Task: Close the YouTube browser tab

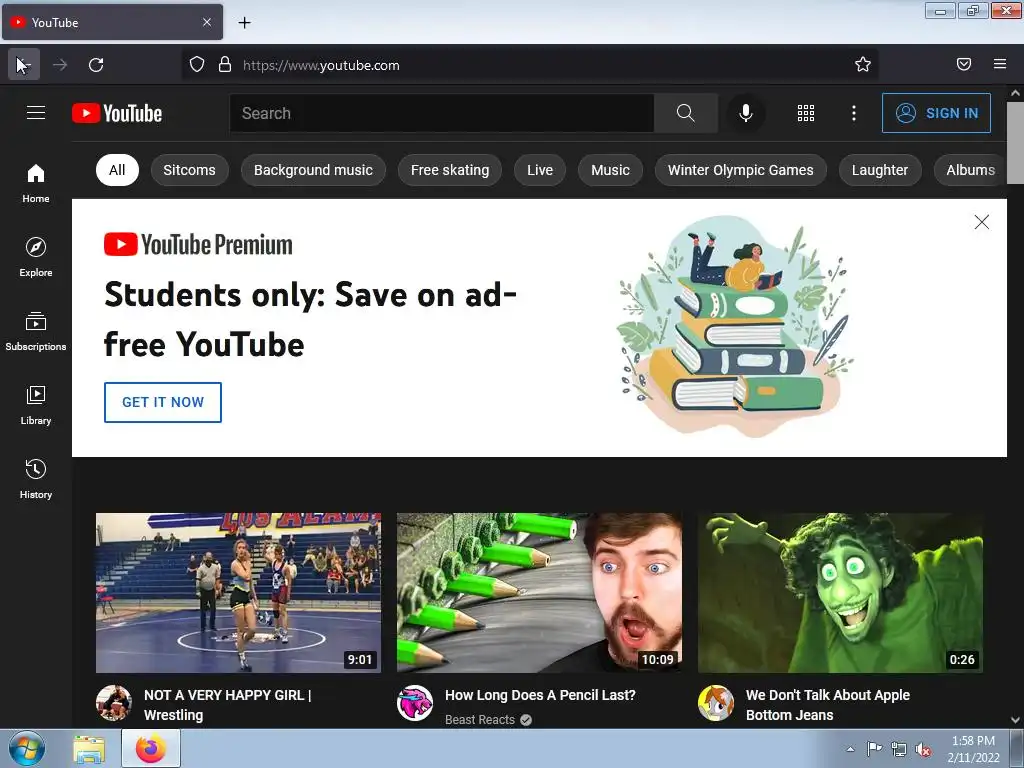Action: coord(207,22)
